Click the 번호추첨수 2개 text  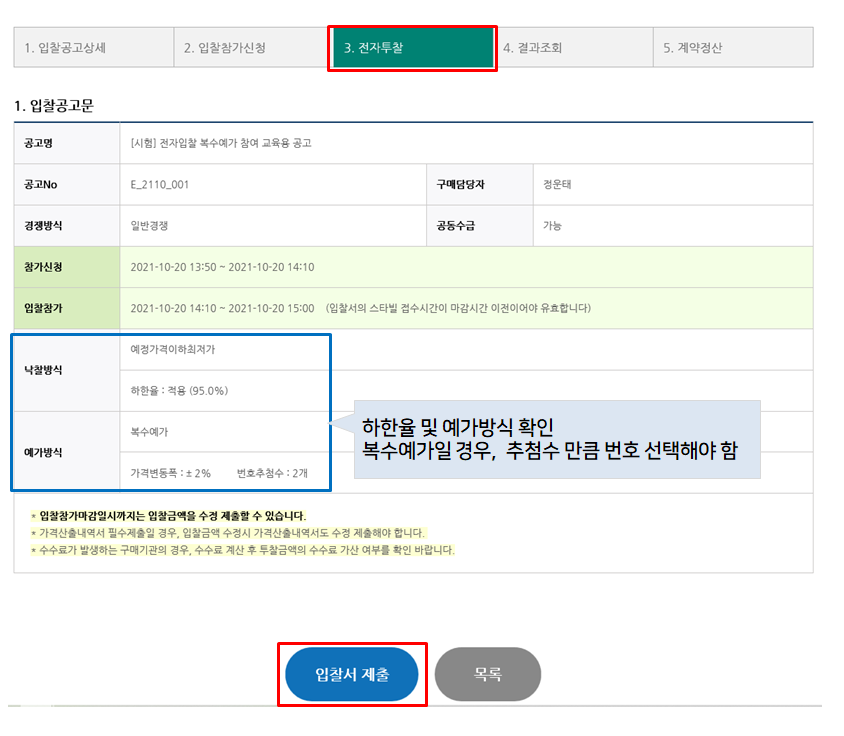[272, 472]
